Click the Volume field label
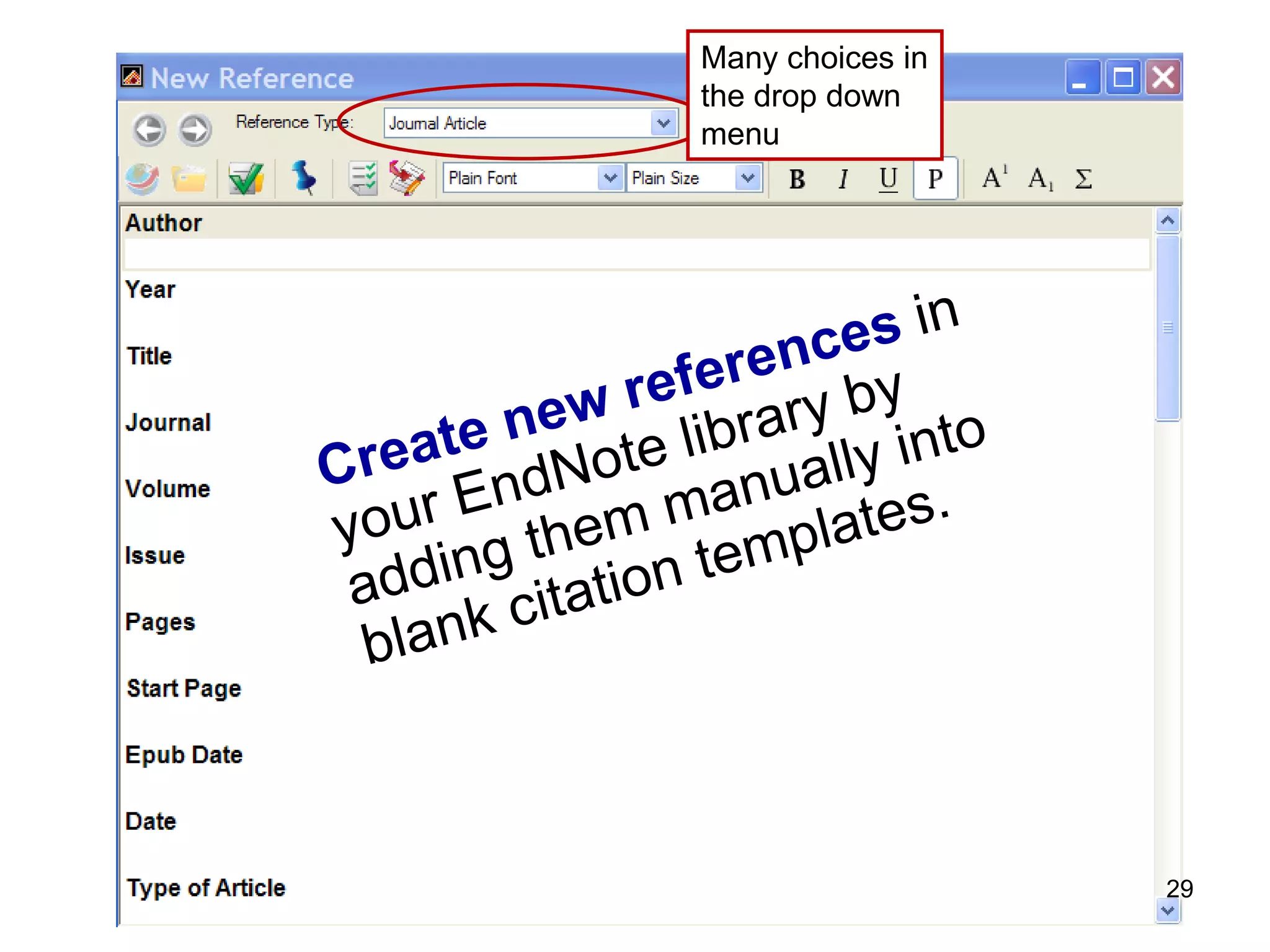 point(167,488)
